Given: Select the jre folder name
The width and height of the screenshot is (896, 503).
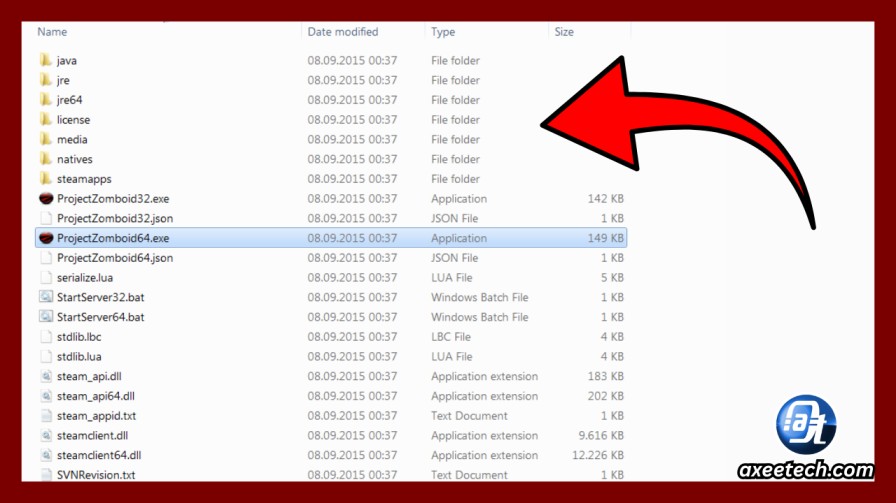Looking at the screenshot, I should point(63,81).
